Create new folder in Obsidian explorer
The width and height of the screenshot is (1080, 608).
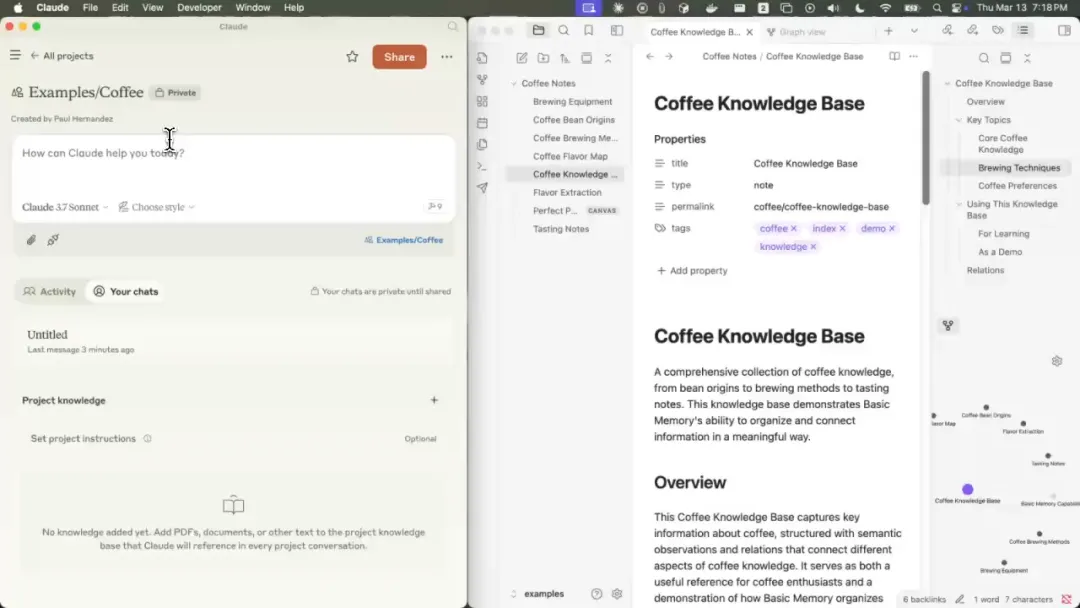(543, 58)
